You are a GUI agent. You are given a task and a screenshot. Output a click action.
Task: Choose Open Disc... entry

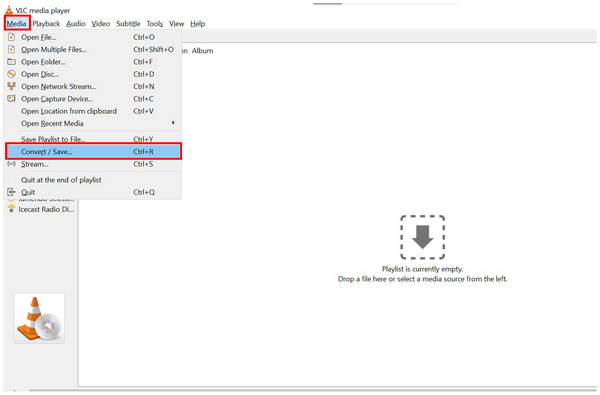click(93, 74)
